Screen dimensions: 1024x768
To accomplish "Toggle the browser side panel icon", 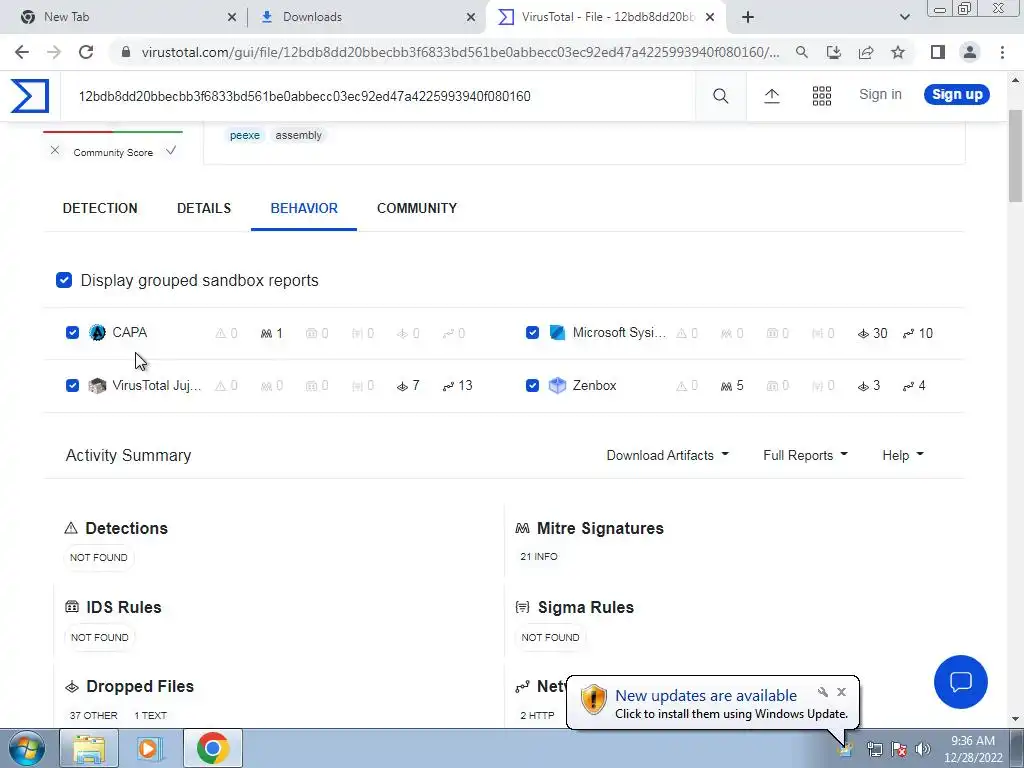I will click(x=938, y=52).
